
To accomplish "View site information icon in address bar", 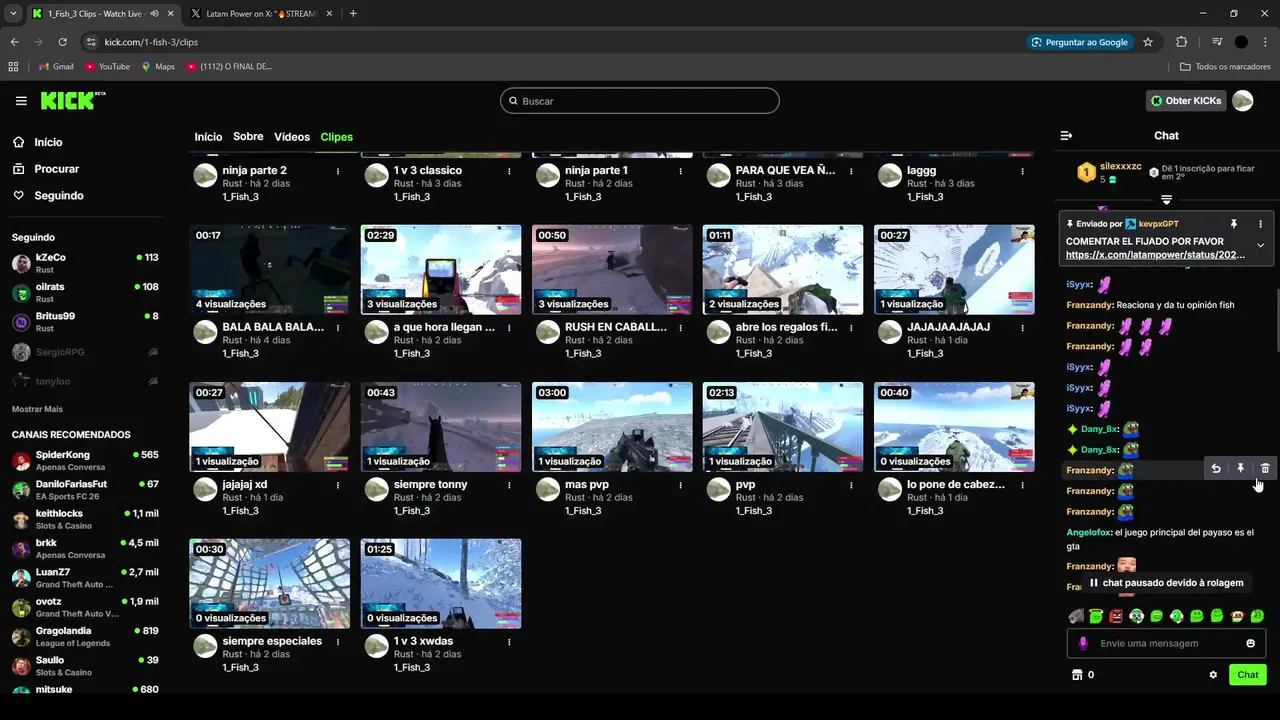I will point(91,42).
